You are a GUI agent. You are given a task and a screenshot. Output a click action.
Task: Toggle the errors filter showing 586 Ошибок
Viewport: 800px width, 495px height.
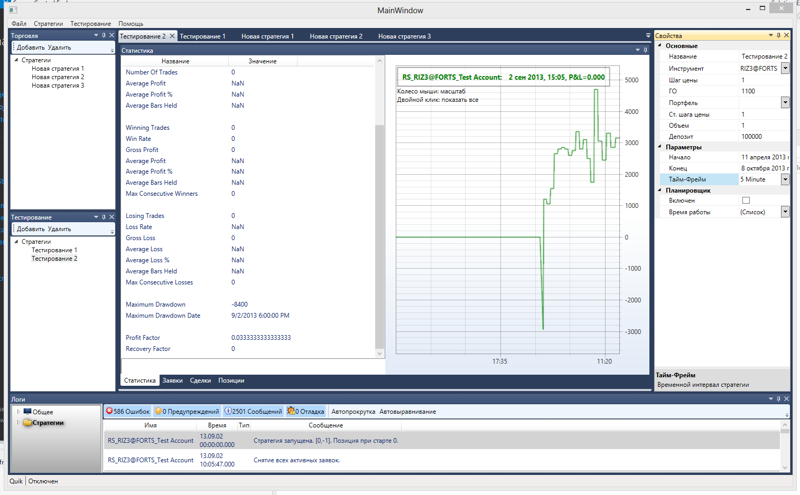(127, 410)
